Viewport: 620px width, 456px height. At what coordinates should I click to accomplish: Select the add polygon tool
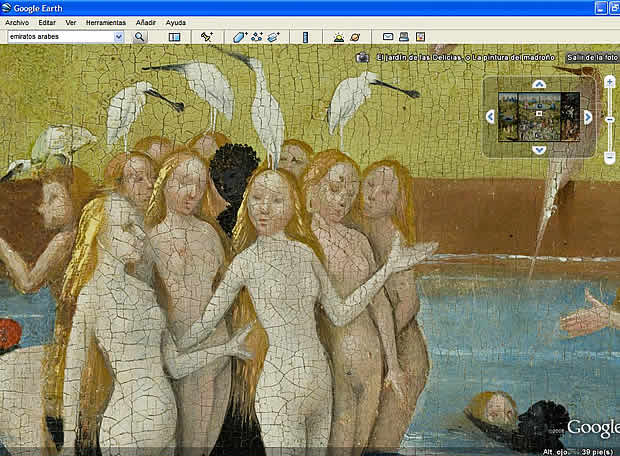240,37
